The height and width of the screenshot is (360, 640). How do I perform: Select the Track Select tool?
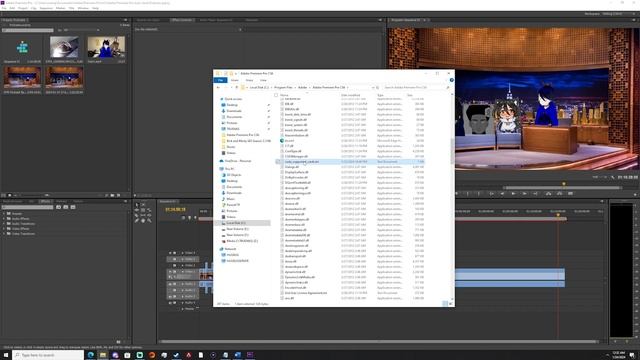pyautogui.click(x=143, y=204)
